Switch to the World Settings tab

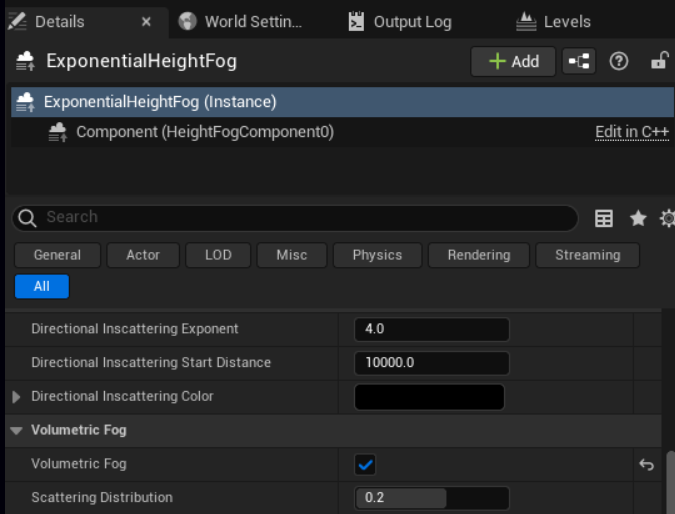click(x=241, y=22)
